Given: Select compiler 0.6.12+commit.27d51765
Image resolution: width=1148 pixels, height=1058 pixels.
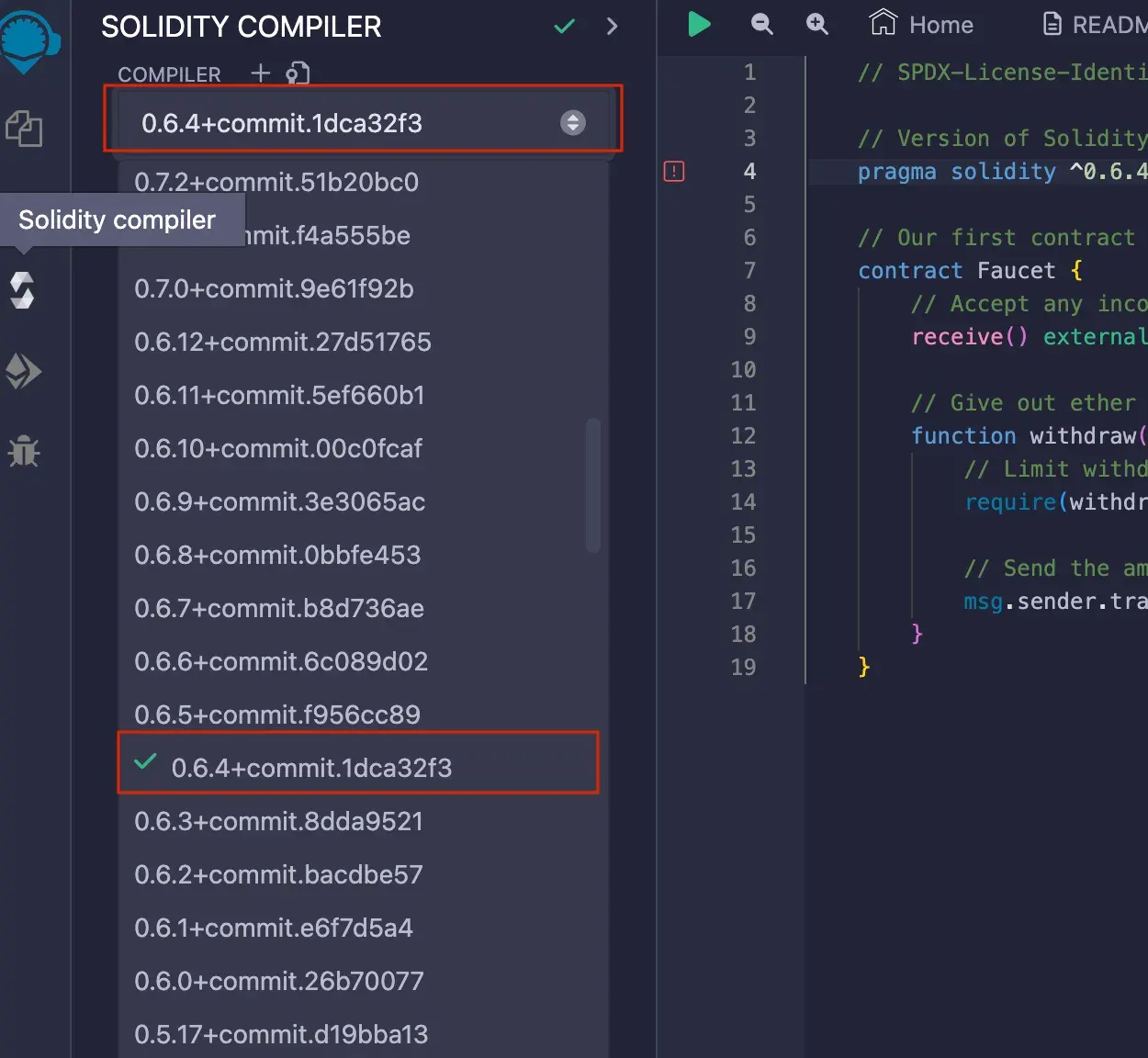Looking at the screenshot, I should (x=363, y=342).
